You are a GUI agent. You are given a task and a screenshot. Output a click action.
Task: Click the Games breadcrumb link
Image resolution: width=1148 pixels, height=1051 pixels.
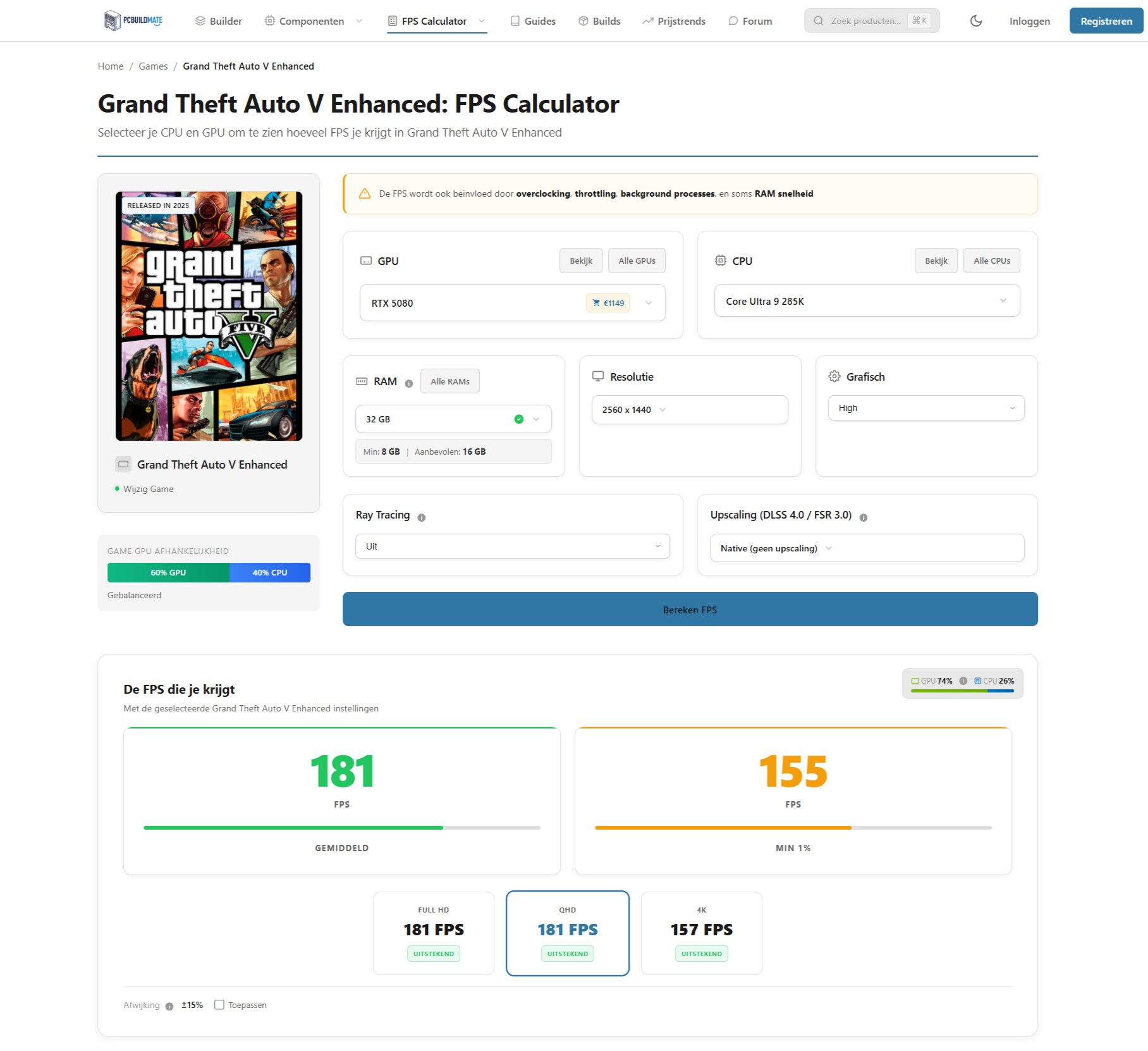[153, 66]
